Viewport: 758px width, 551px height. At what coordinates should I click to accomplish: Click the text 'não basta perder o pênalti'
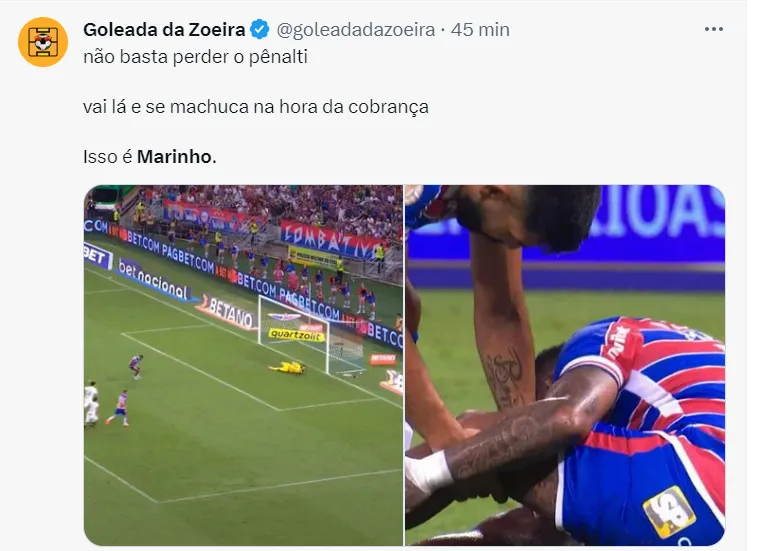[195, 57]
